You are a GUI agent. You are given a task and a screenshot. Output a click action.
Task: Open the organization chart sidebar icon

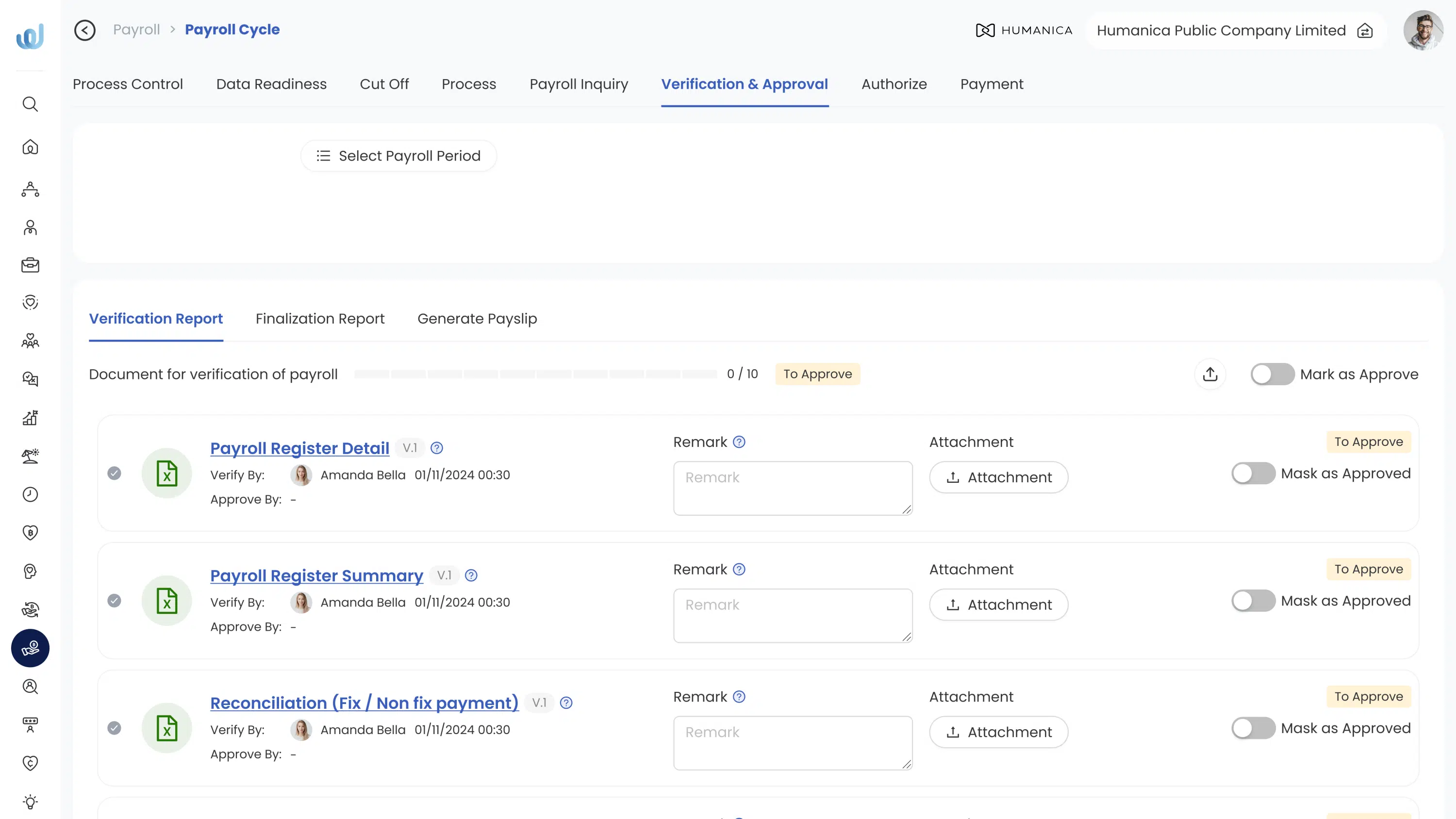click(30, 190)
